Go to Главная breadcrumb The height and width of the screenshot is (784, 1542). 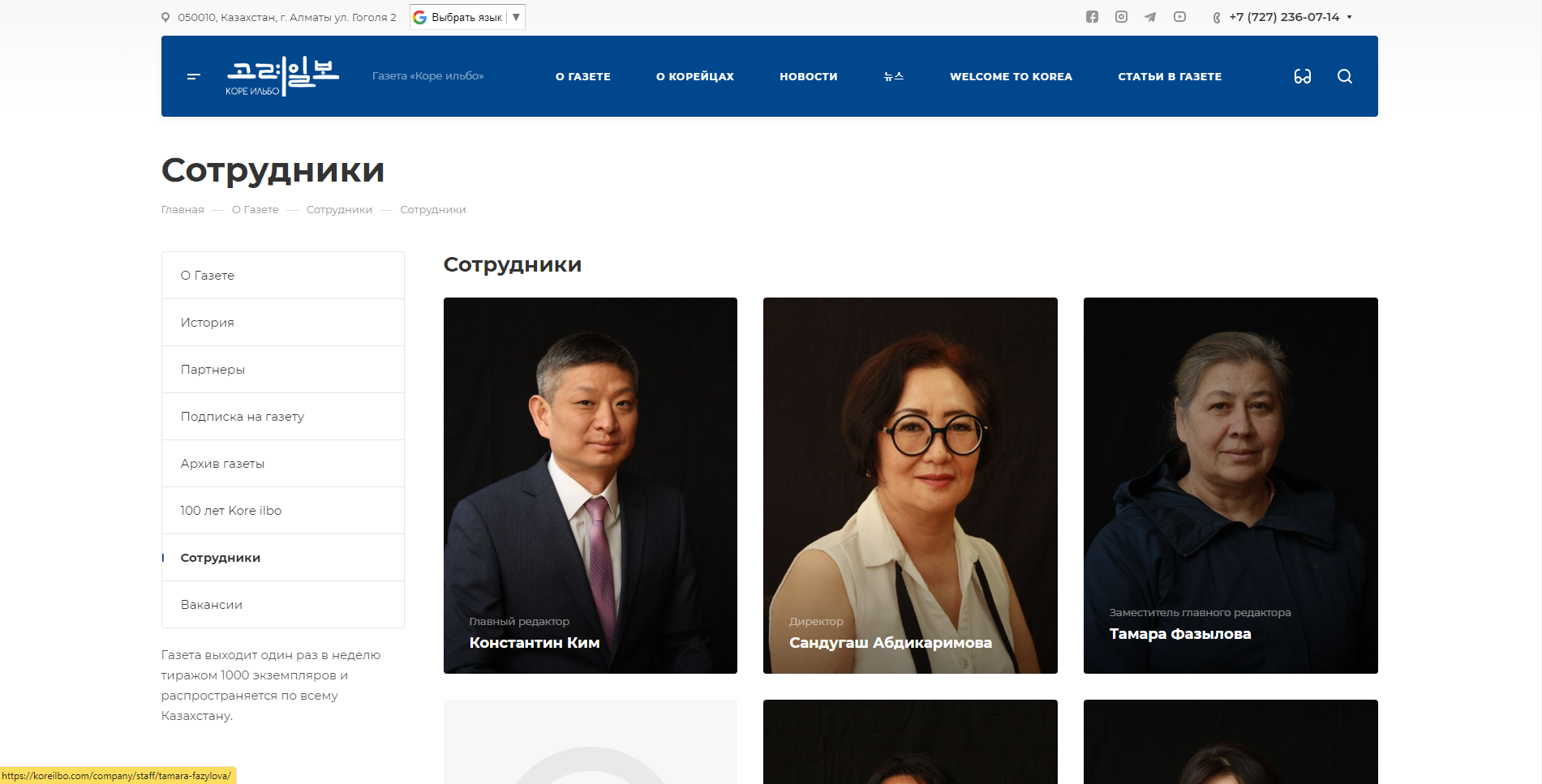[x=183, y=210]
